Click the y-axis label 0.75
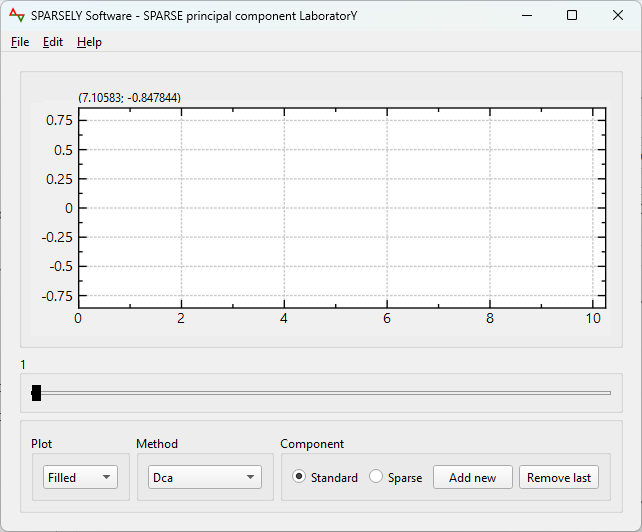The height and width of the screenshot is (532, 642). (x=59, y=120)
